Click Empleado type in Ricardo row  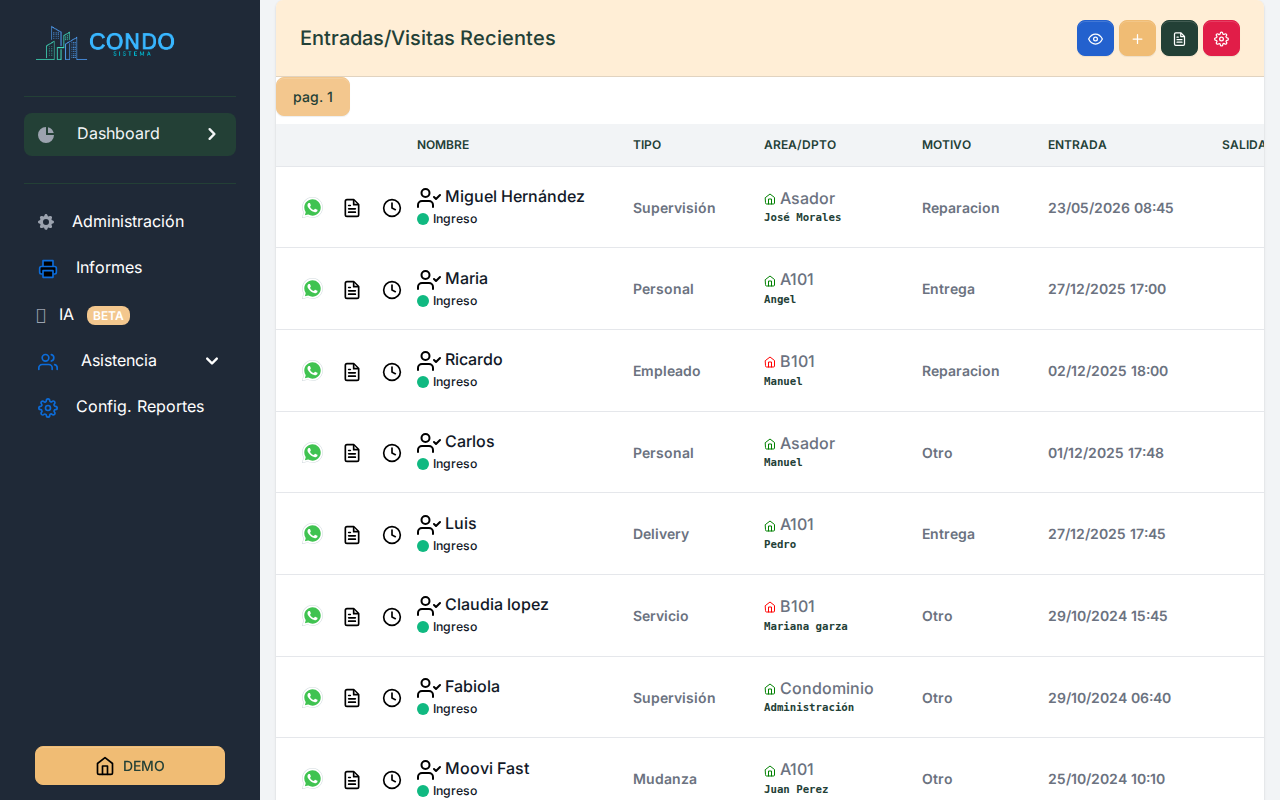[x=667, y=371]
